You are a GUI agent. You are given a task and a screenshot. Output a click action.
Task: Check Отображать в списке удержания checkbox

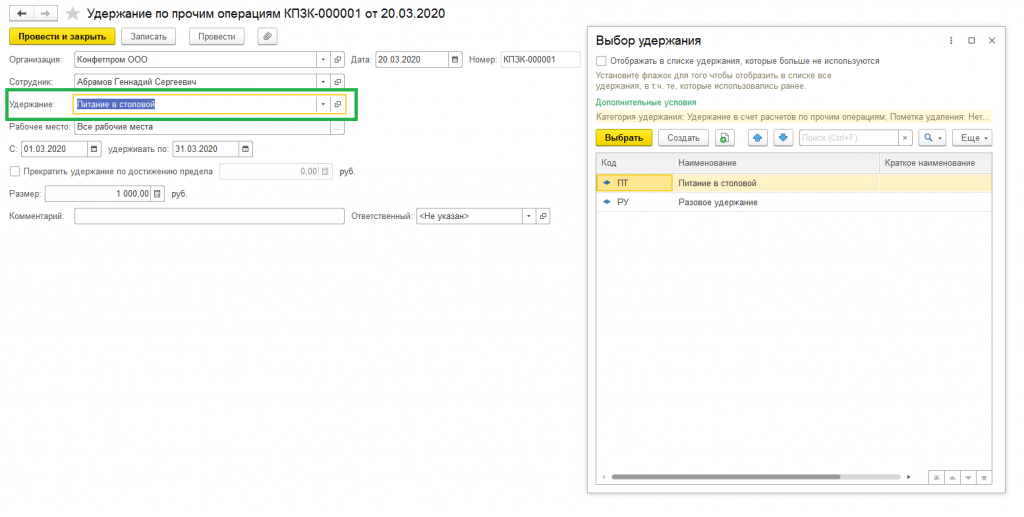[601, 61]
